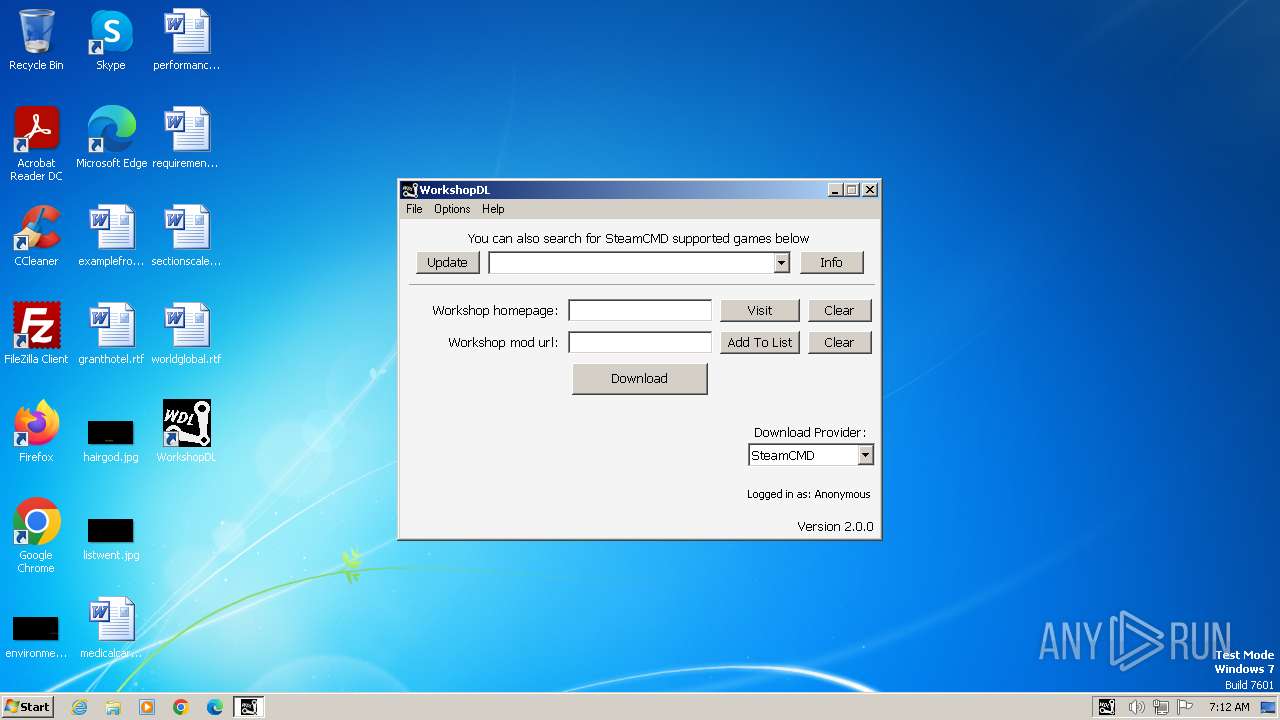1280x720 pixels.
Task: Expand the SteamCMD games search dropdown
Action: (x=781, y=262)
